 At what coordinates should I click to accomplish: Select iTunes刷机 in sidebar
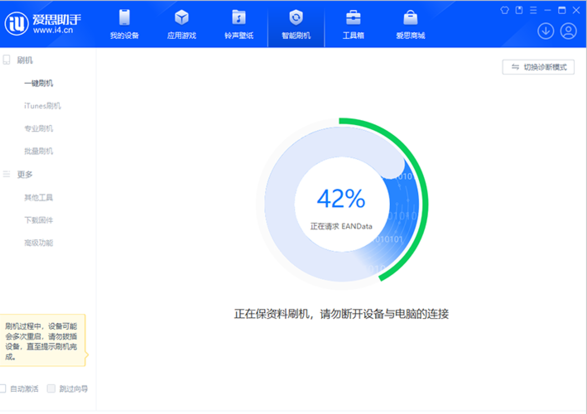coord(42,106)
